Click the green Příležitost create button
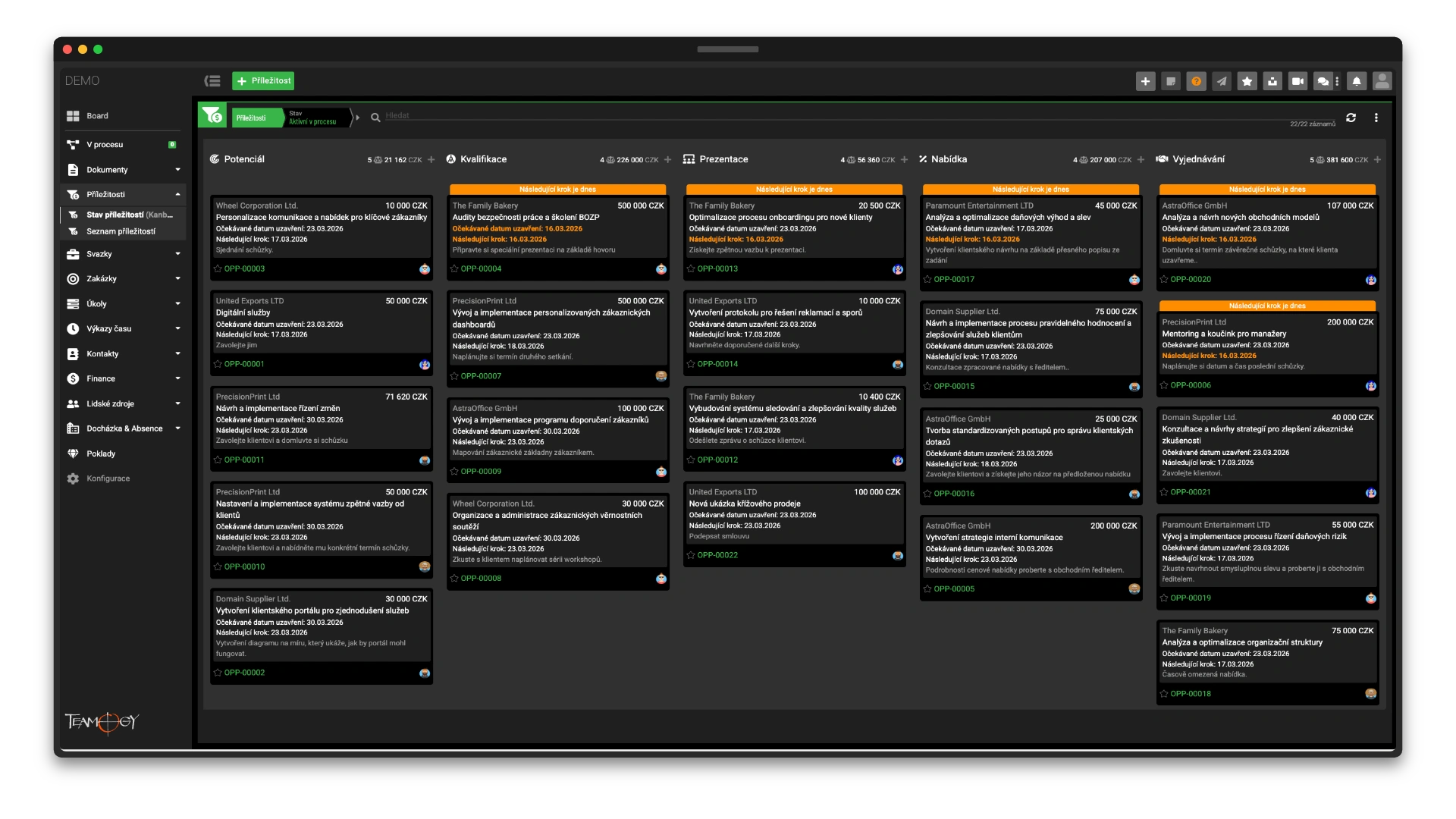The width and height of the screenshot is (1456, 819). (x=263, y=80)
